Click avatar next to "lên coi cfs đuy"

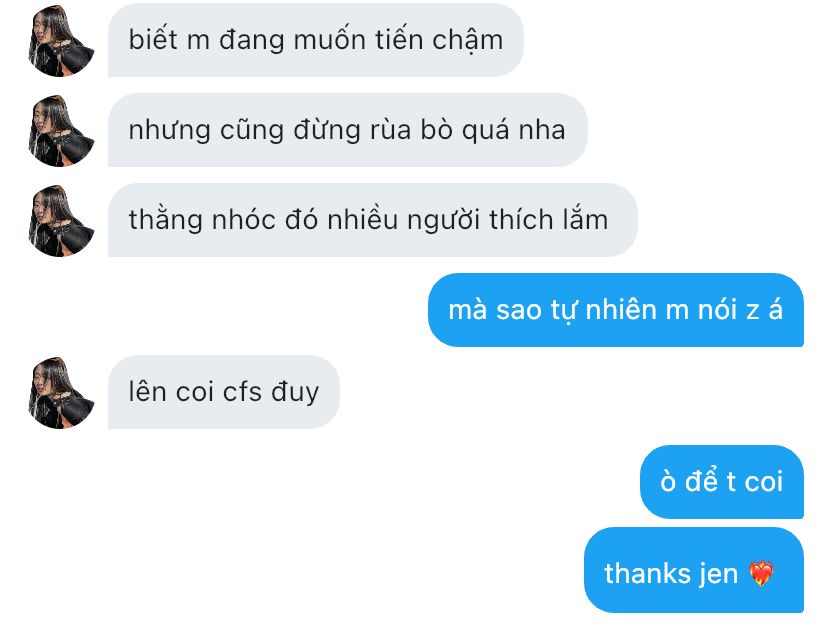[61, 392]
